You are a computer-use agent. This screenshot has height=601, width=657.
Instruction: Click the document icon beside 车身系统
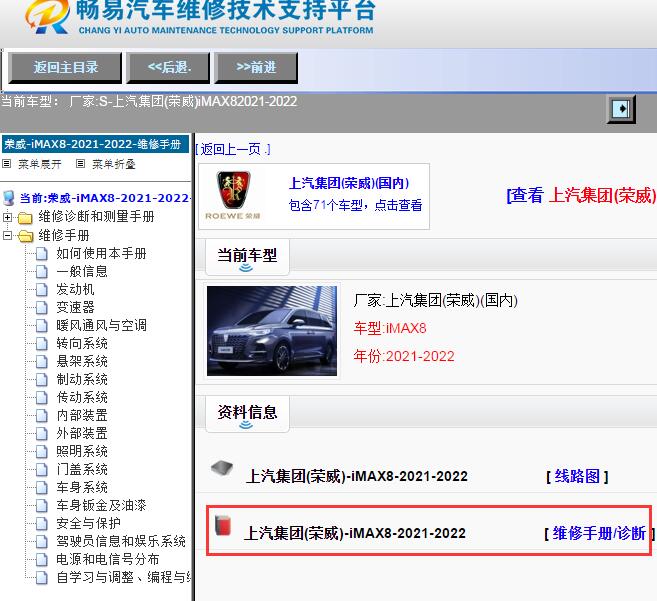coord(41,487)
